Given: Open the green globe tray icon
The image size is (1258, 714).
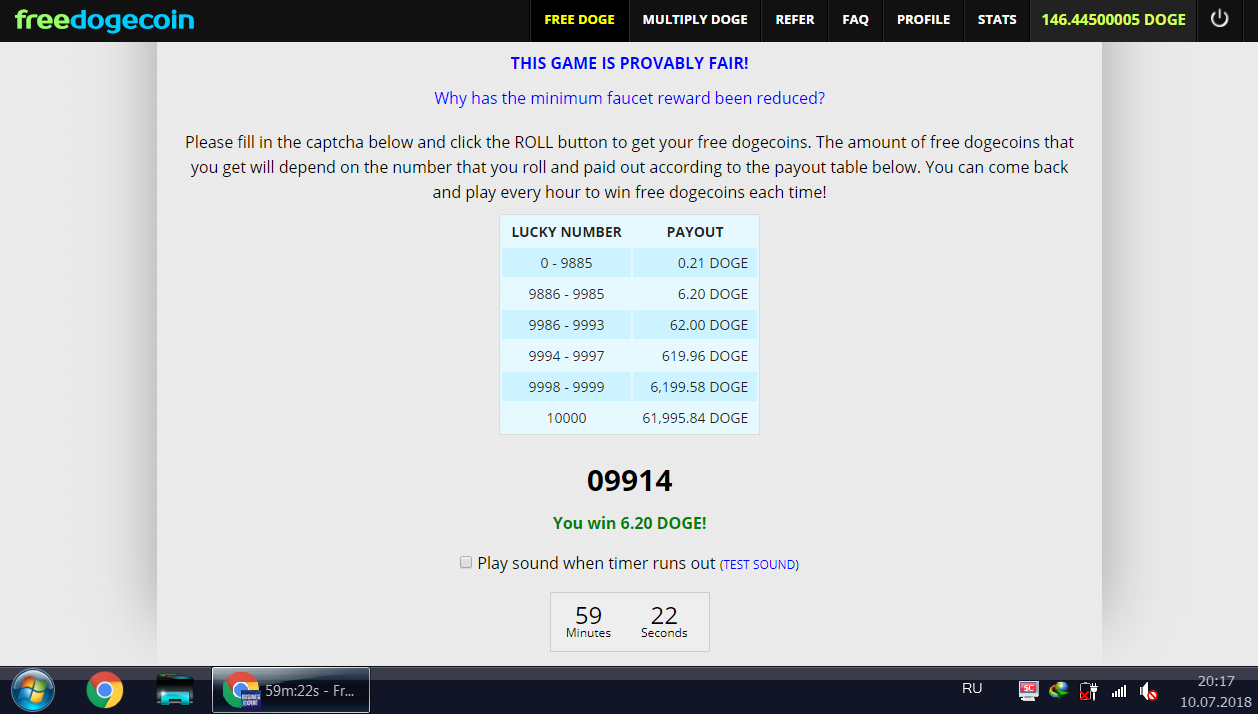Looking at the screenshot, I should pos(1058,690).
